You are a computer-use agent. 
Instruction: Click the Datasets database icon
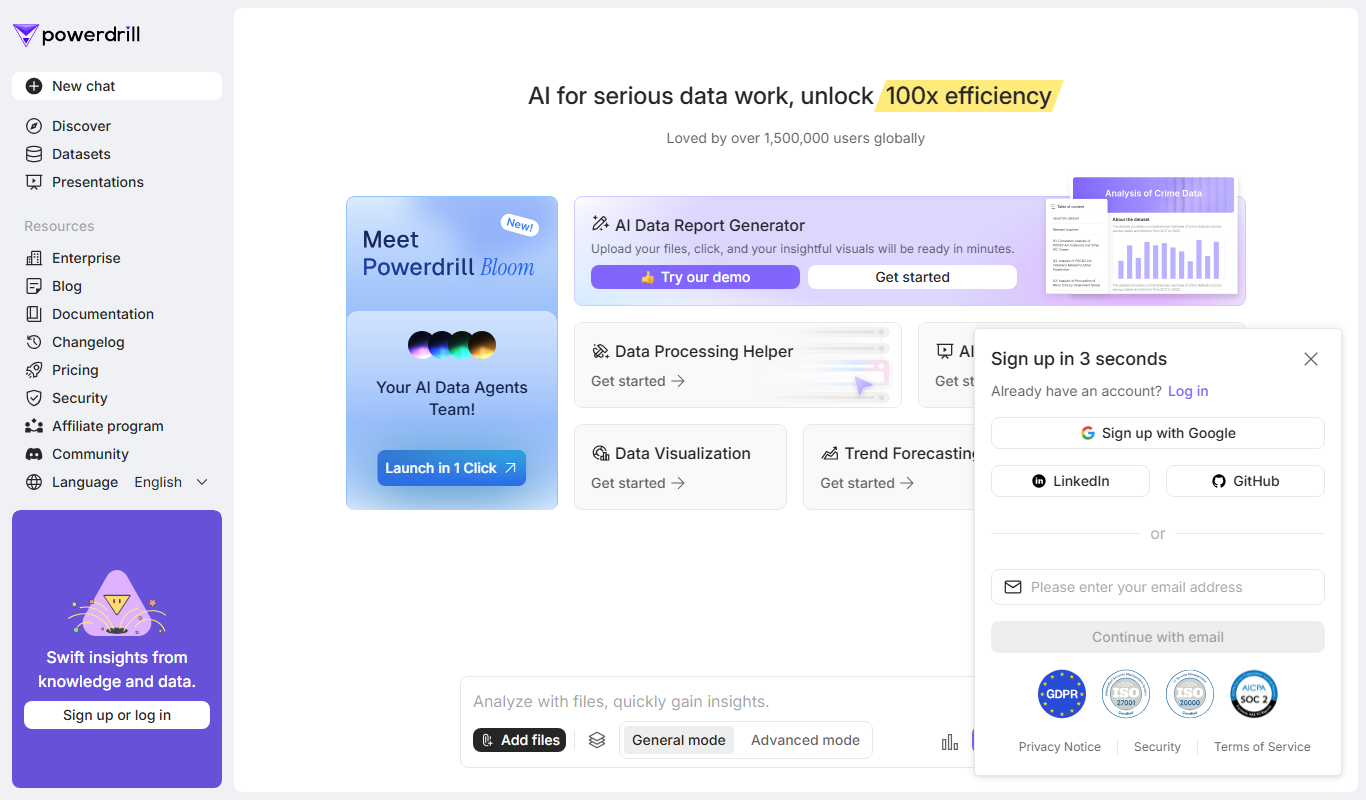point(34,154)
